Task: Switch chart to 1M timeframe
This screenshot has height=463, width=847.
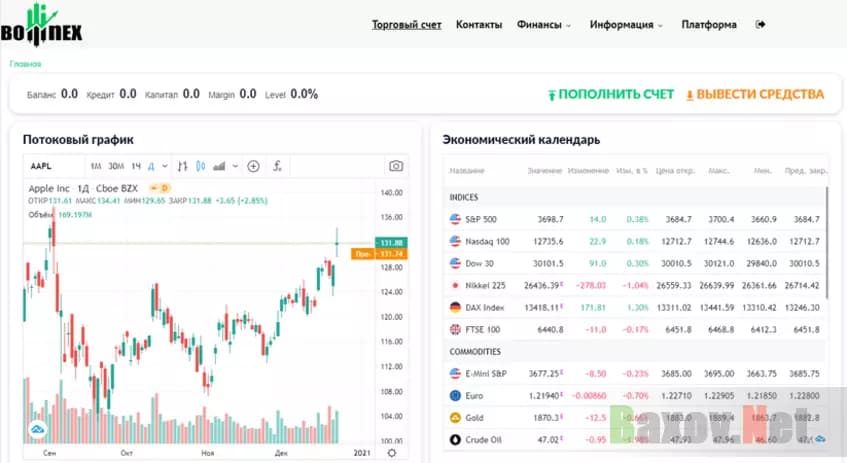Action: pos(96,166)
